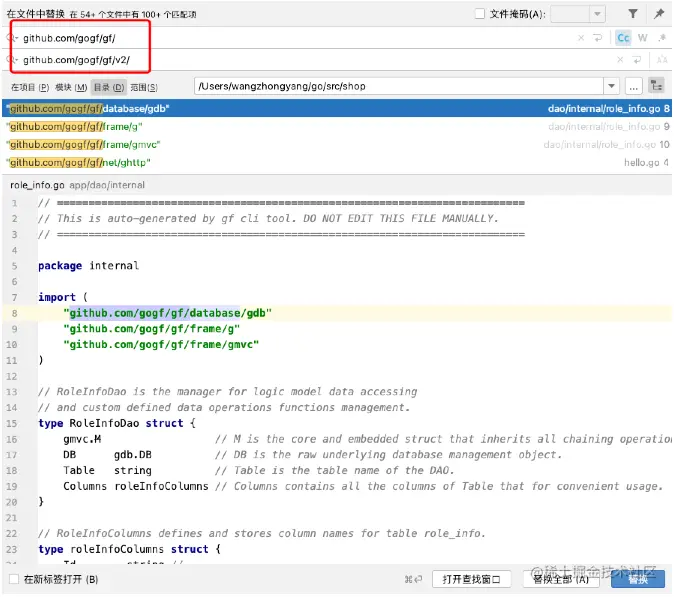Open the file mask dropdown
This screenshot has width=674, height=597.
tap(597, 14)
